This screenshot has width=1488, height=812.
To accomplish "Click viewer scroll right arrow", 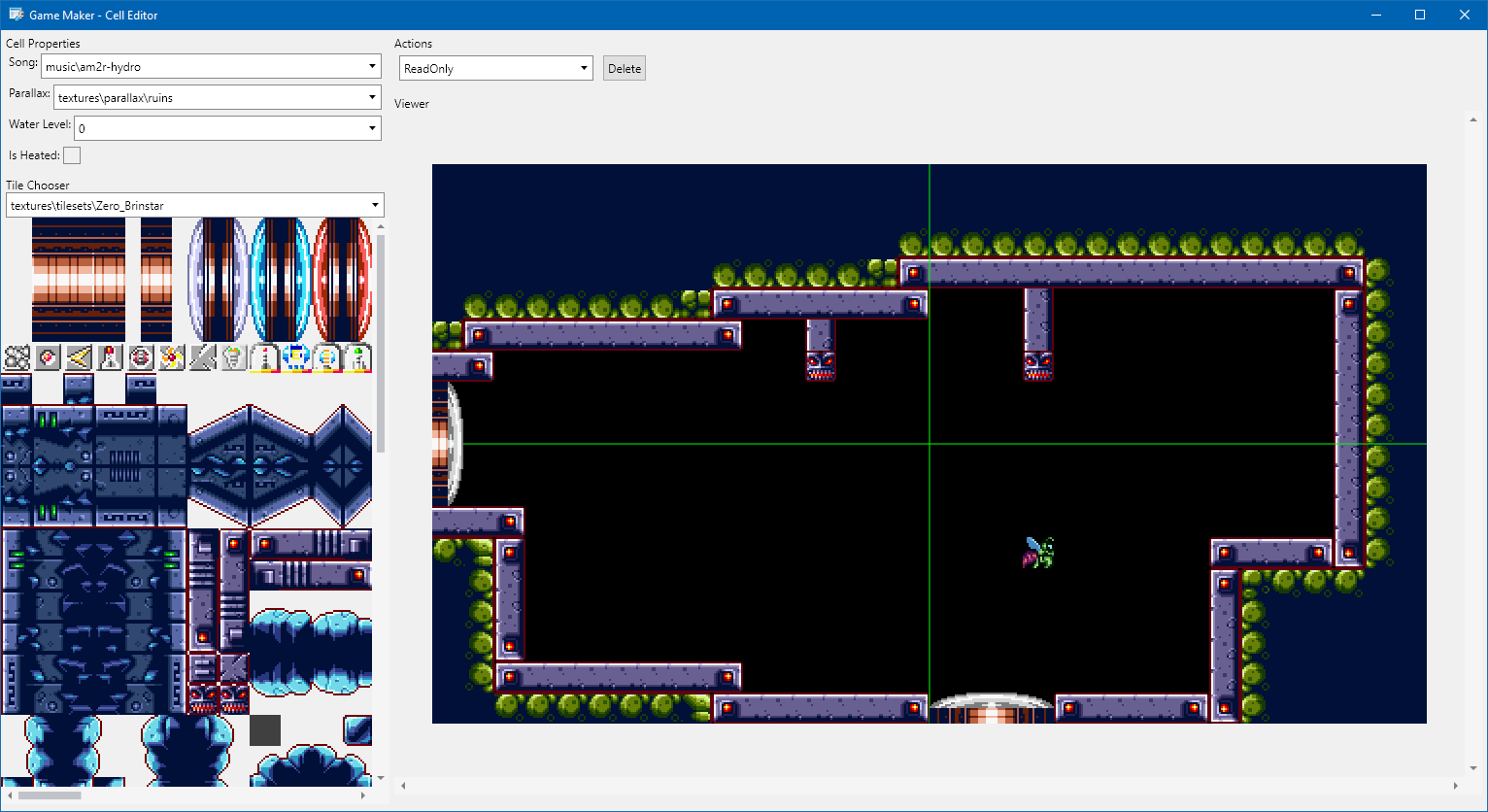I will (x=1456, y=786).
